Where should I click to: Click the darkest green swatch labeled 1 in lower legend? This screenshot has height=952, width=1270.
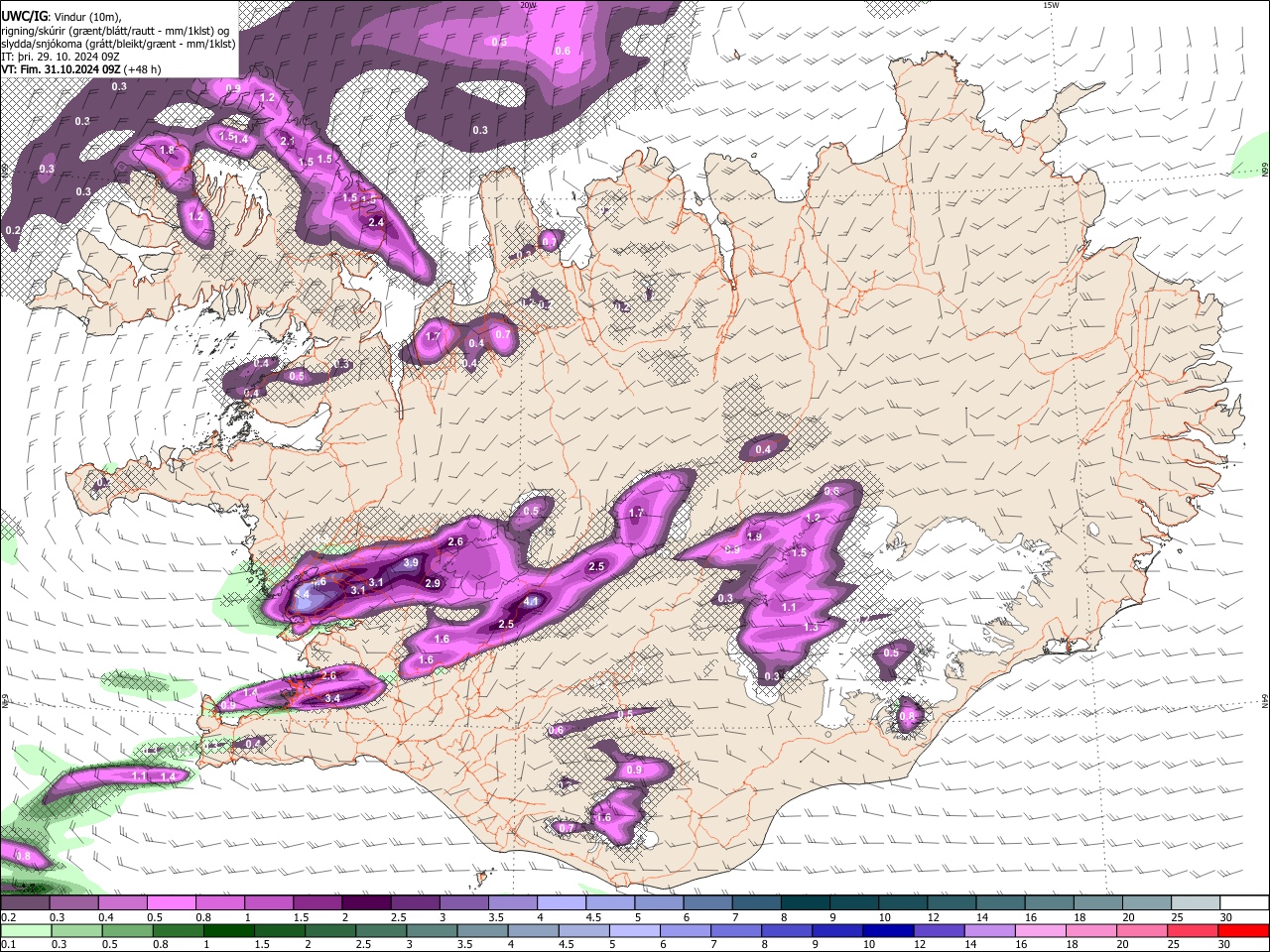click(229, 930)
